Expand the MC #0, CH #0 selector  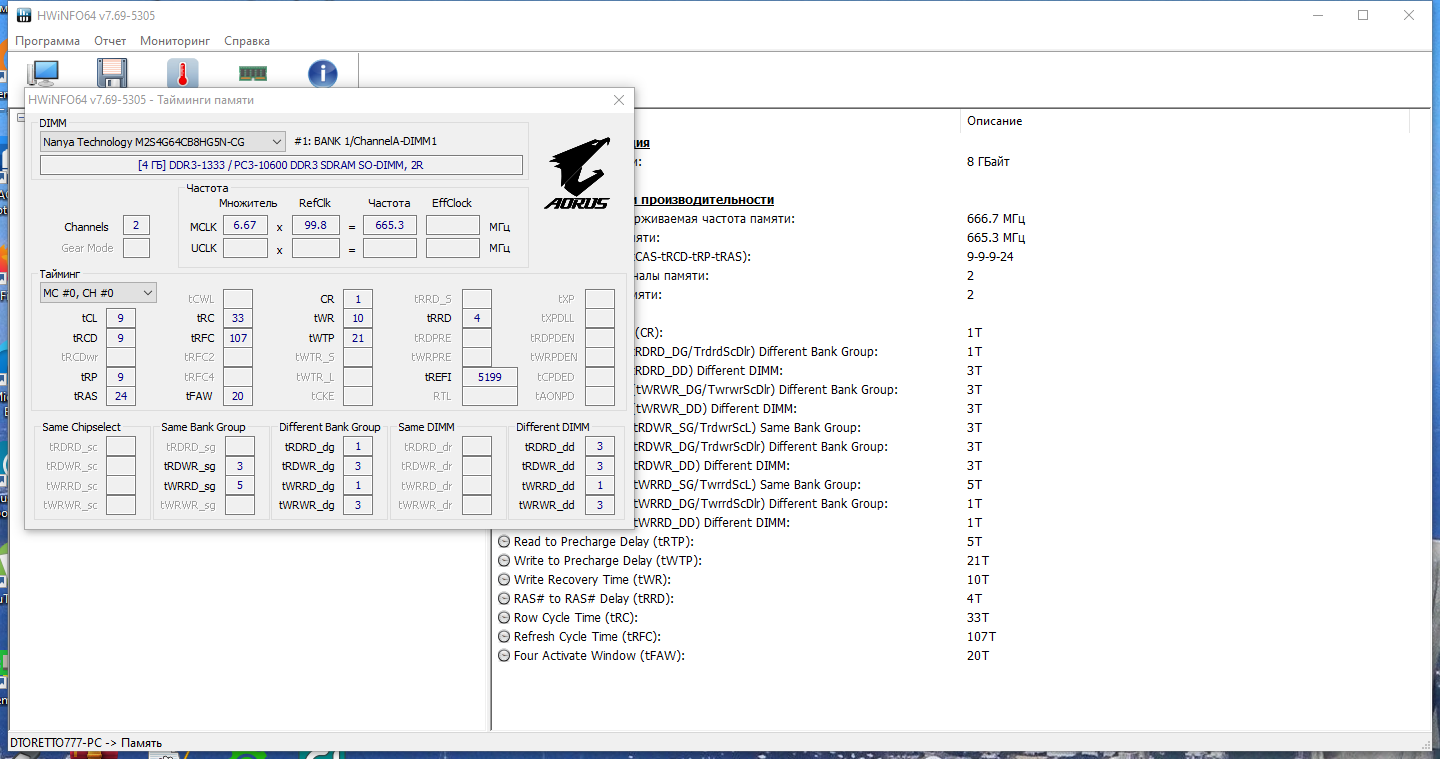click(x=98, y=293)
